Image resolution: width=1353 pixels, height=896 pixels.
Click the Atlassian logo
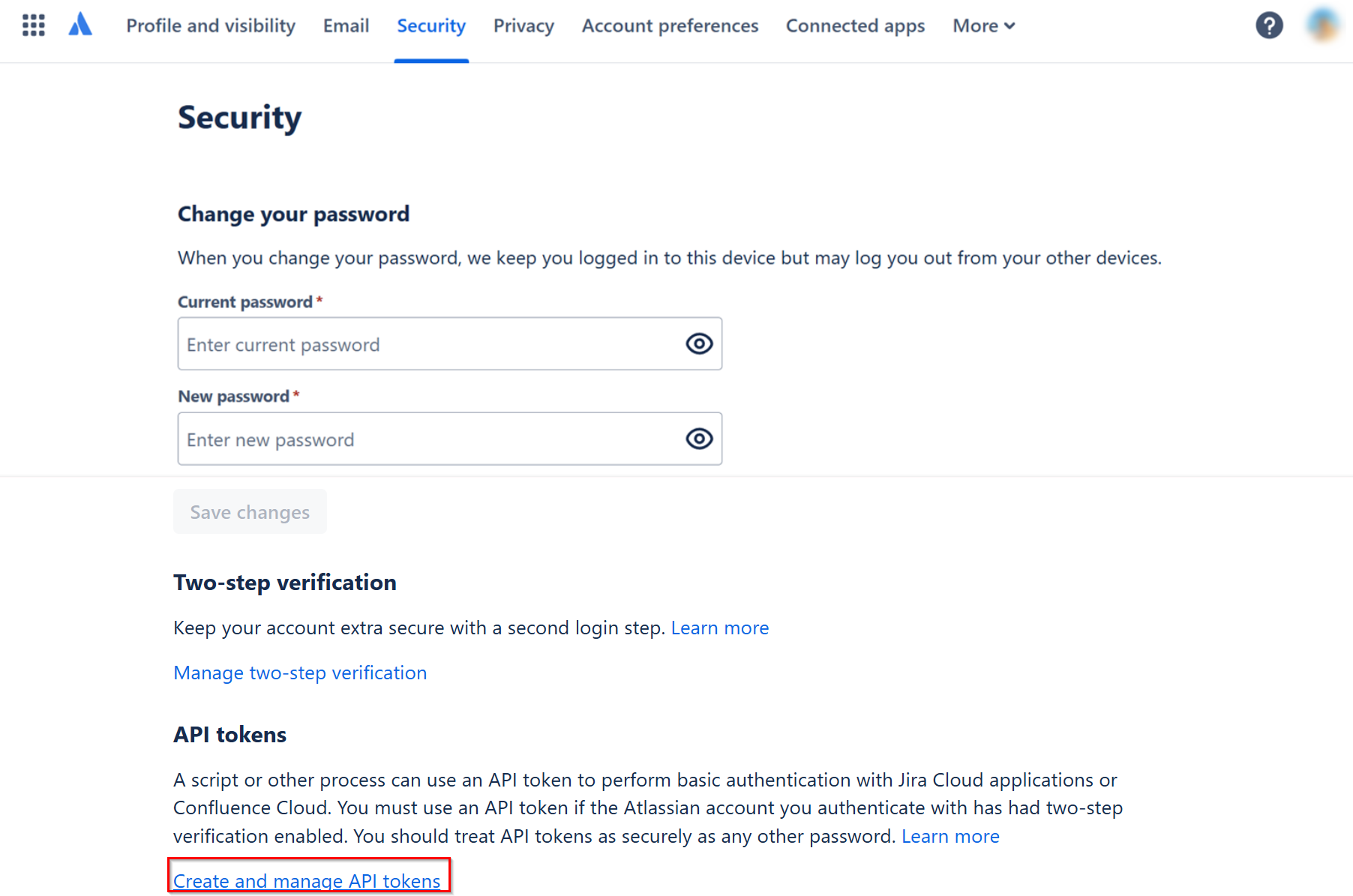click(x=80, y=24)
